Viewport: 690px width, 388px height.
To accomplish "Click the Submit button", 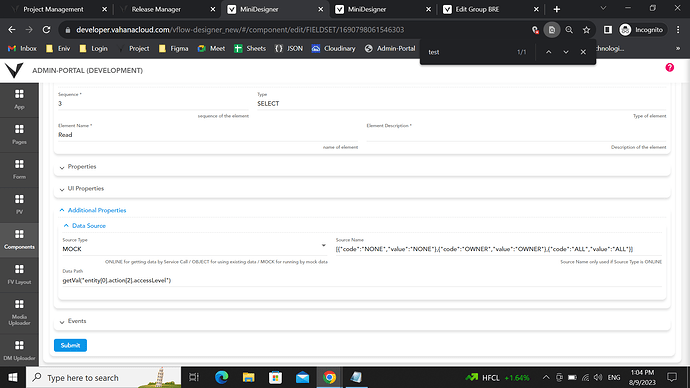I will (x=70, y=345).
